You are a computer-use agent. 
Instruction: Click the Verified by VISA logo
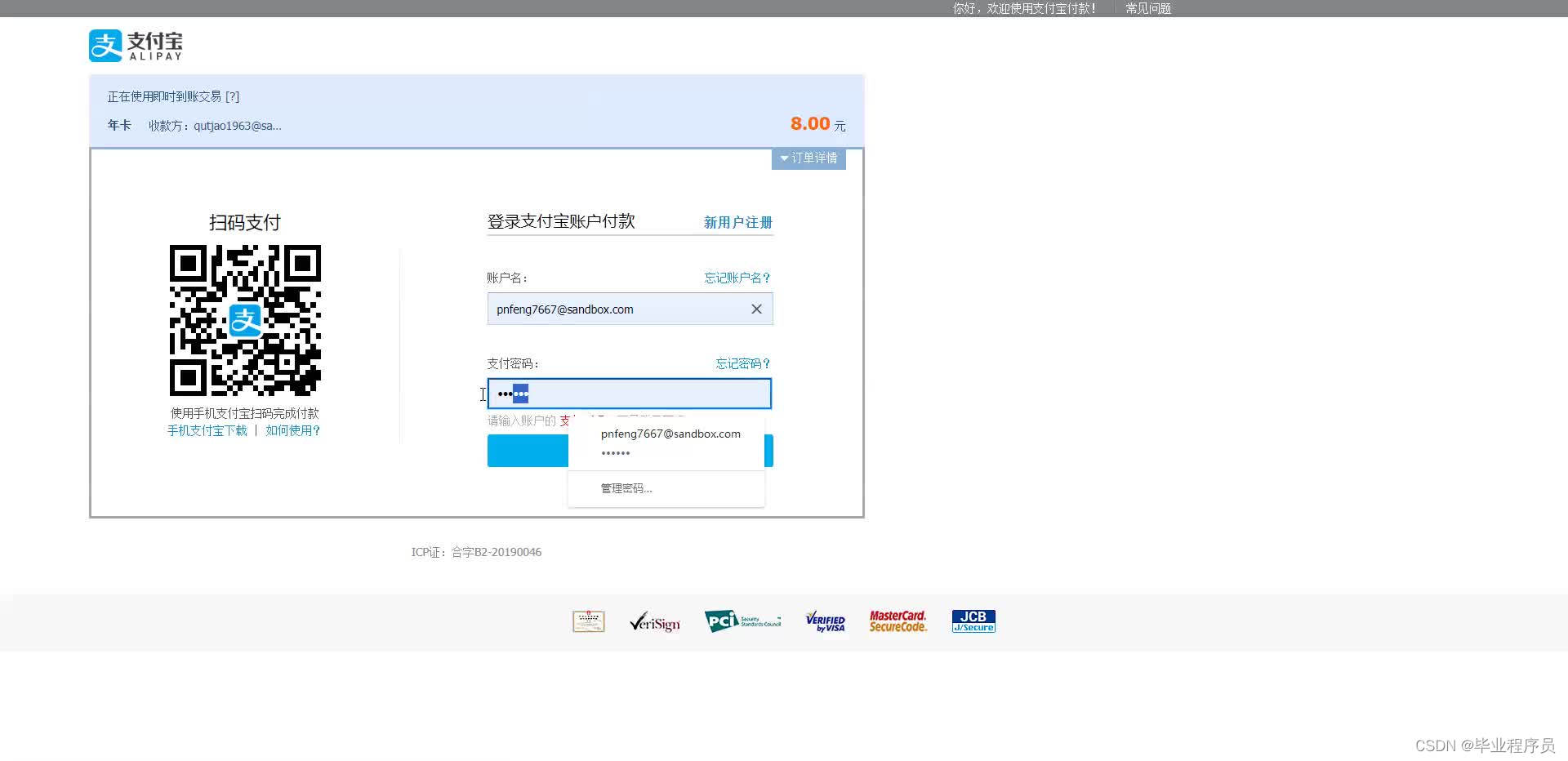pos(826,621)
